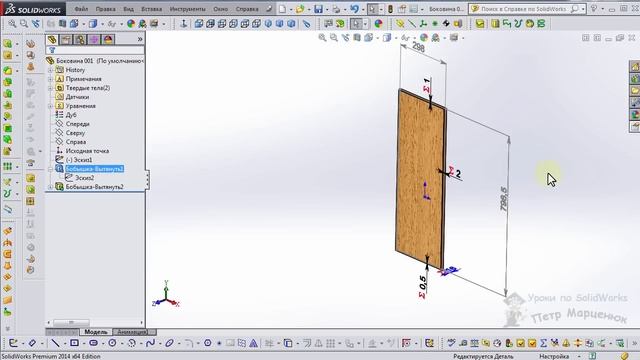The image size is (640, 360).
Task: Open the ConfigurationManager tab icon
Action: click(80, 39)
